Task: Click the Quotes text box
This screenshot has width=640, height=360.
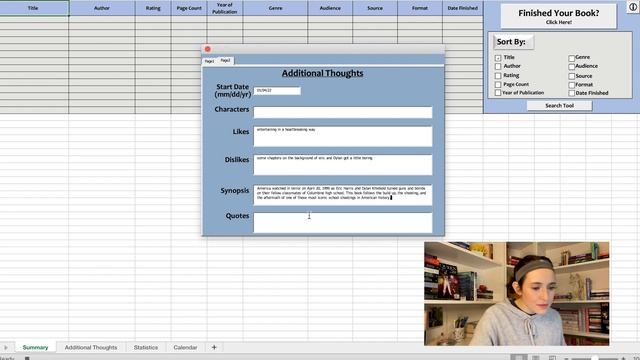Action: pyautogui.click(x=343, y=223)
